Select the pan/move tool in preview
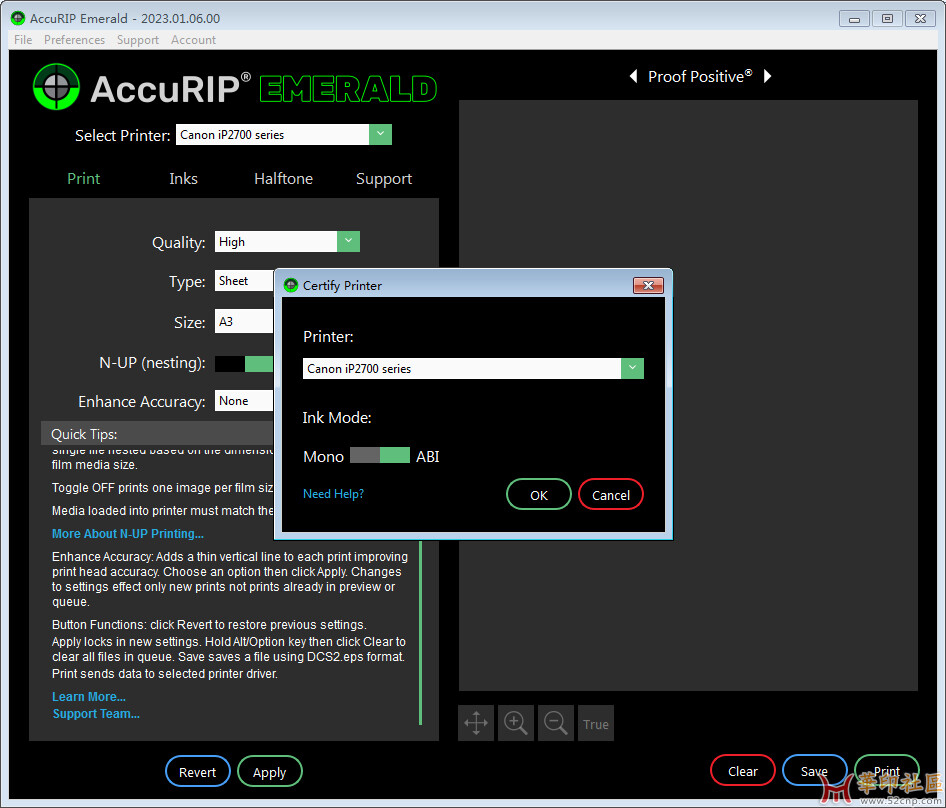This screenshot has width=946, height=808. click(476, 723)
